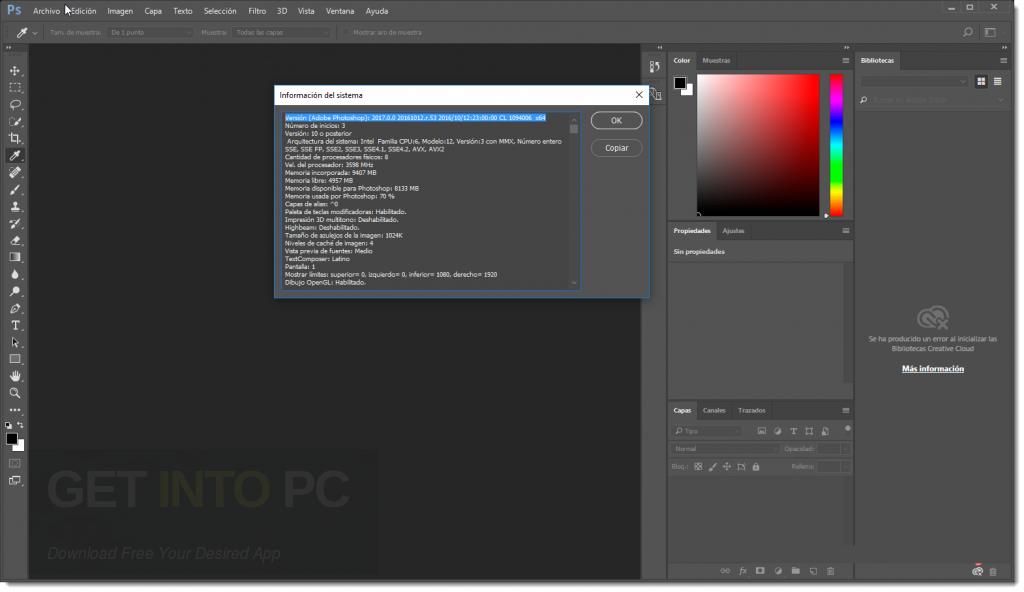Select the Eraser tool
This screenshot has width=1024, height=592.
click(15, 240)
